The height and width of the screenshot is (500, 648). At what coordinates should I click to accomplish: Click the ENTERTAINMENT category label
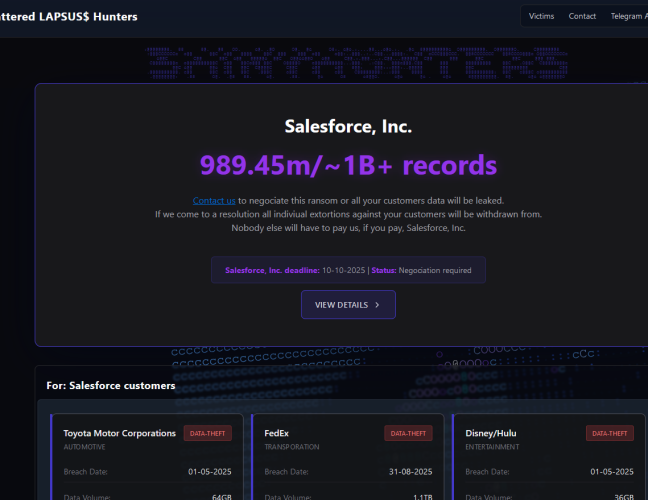tap(493, 447)
